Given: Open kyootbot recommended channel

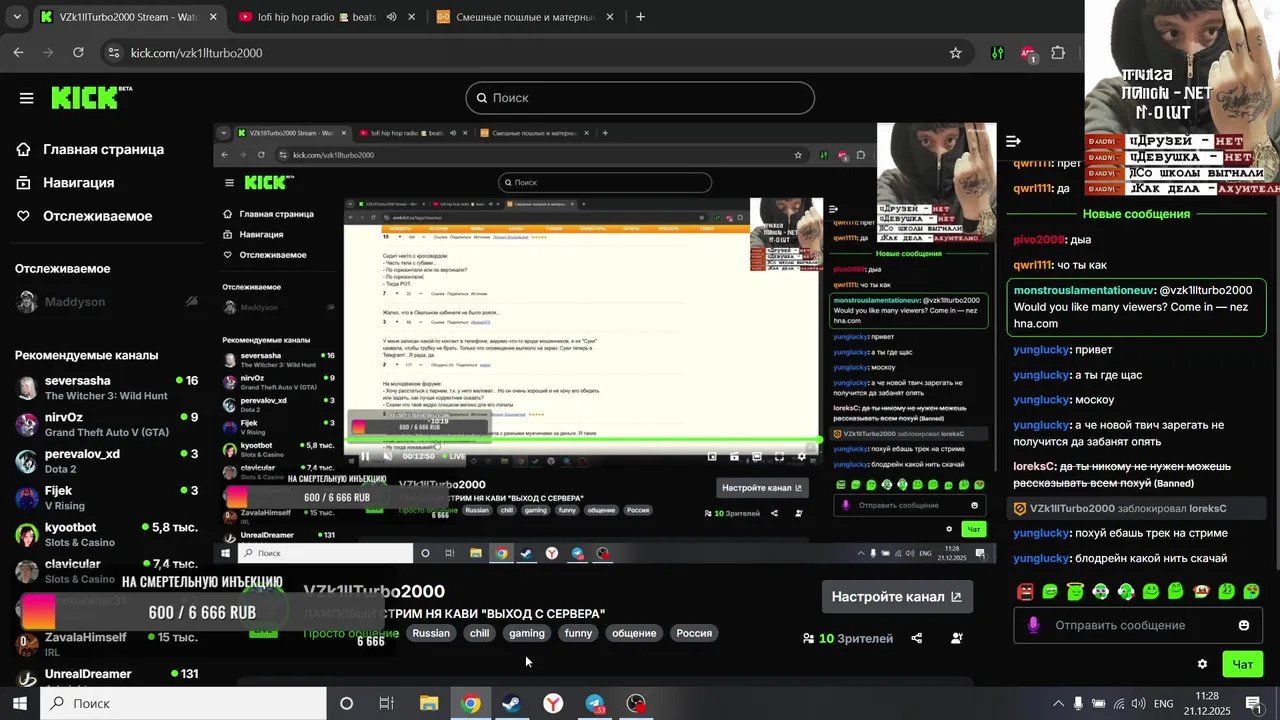Looking at the screenshot, I should pos(105,534).
